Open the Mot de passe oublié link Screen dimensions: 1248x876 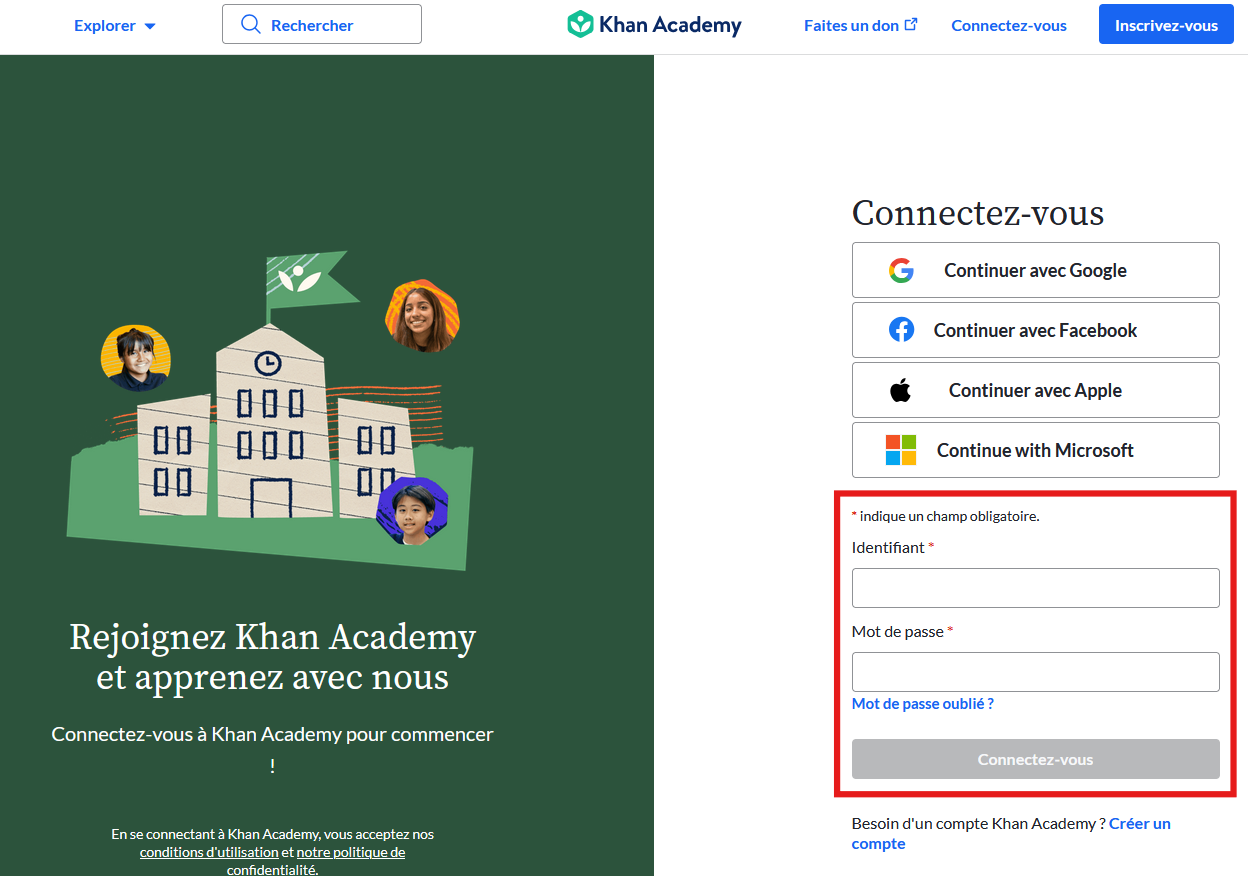[x=923, y=704]
